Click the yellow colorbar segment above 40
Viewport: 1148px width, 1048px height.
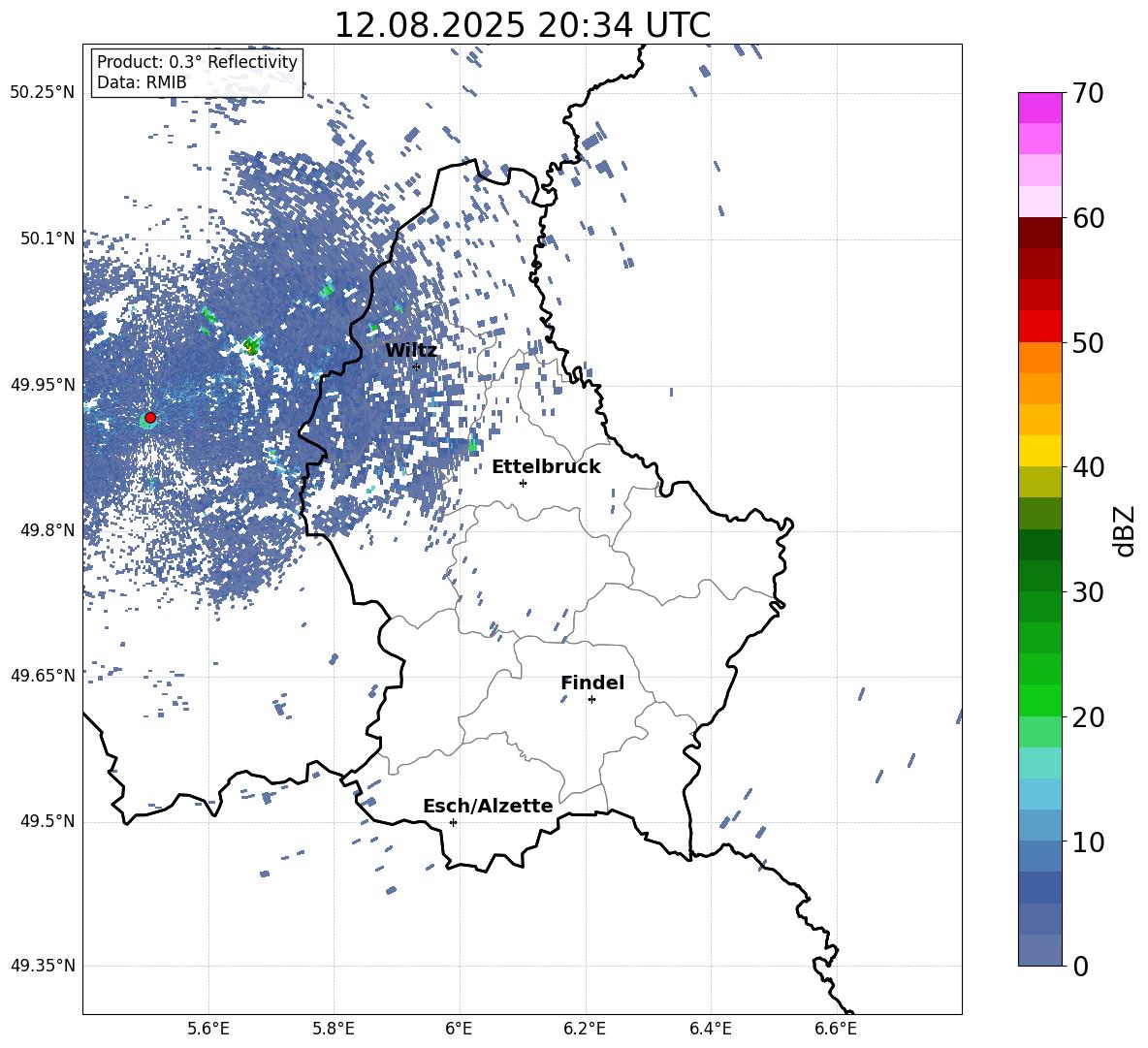pyautogui.click(x=1039, y=451)
